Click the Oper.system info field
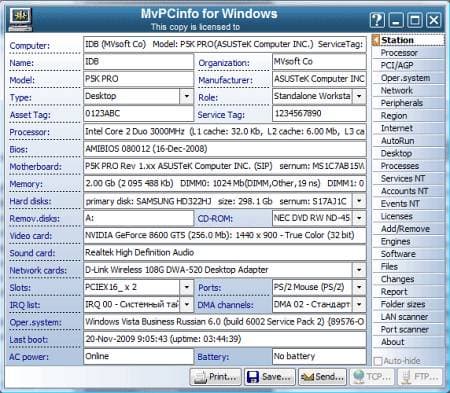This screenshot has height=393, width=450. [225, 322]
